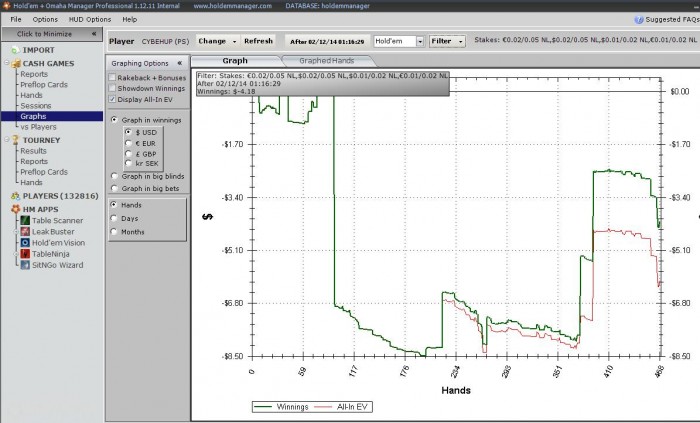Open tourney Results
Screen dimensions: 700x423
[x=33, y=151]
